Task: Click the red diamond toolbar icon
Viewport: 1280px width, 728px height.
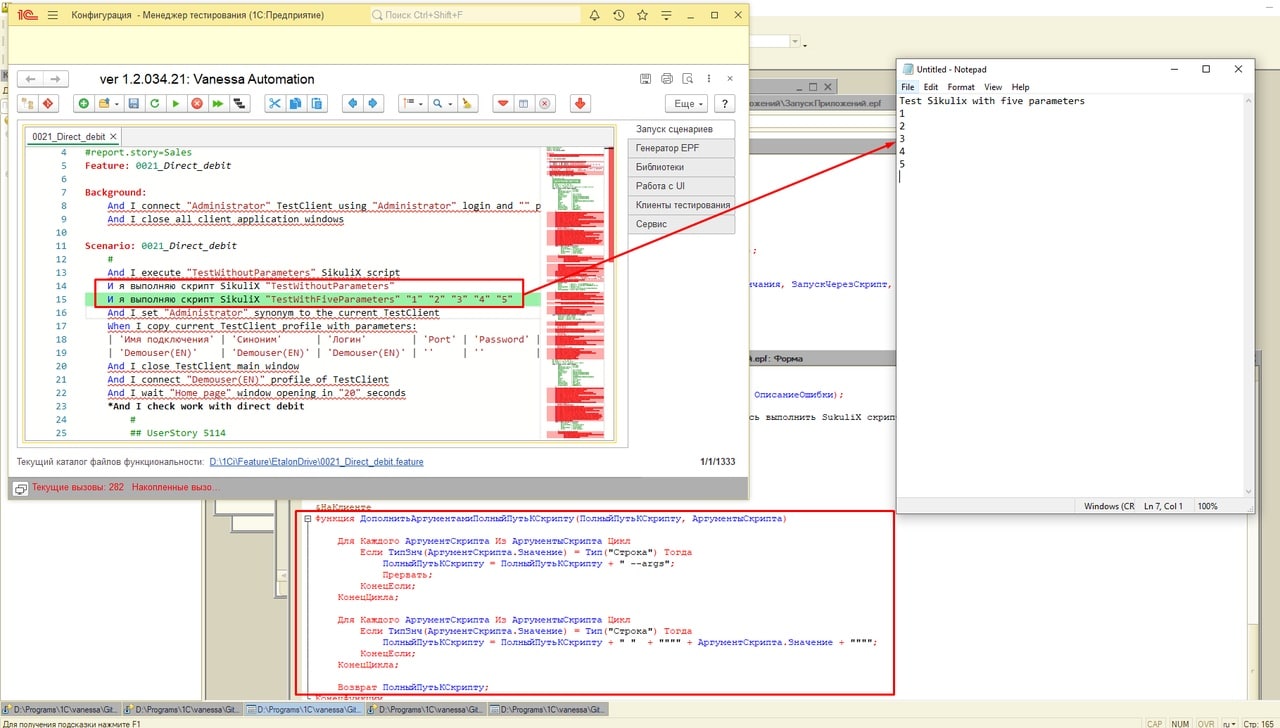Action: pos(46,103)
